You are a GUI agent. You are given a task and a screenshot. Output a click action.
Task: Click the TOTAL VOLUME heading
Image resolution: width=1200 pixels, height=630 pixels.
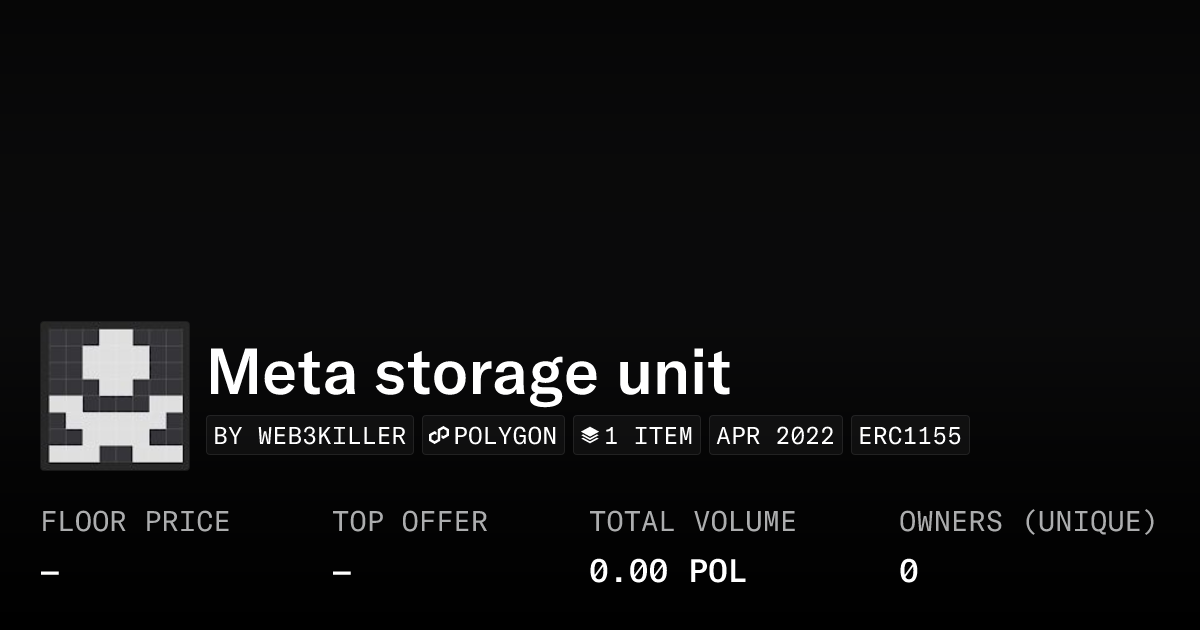tap(692, 522)
